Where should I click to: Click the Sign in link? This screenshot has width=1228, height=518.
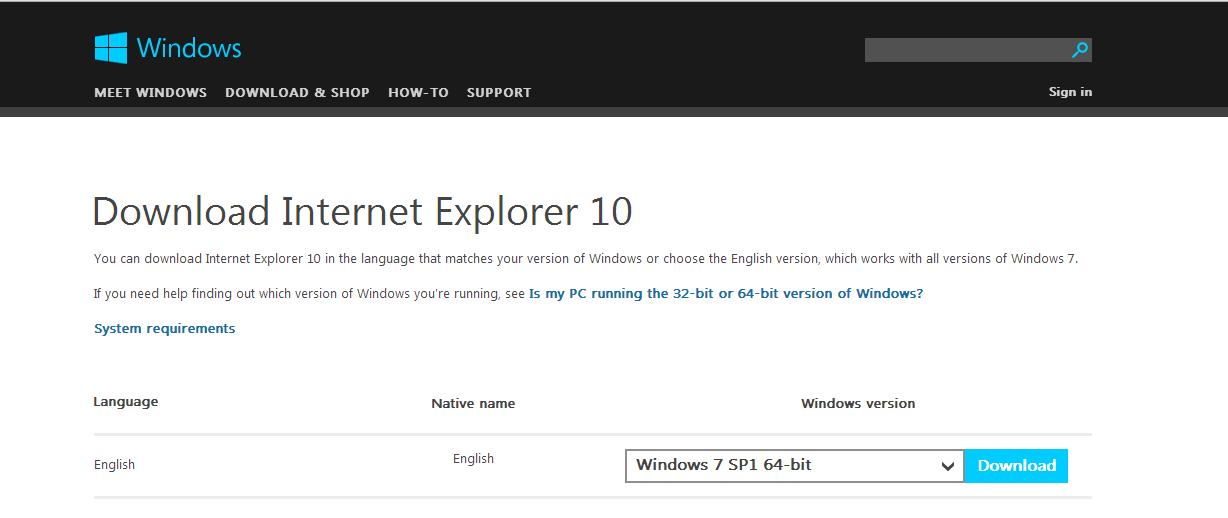[1070, 92]
